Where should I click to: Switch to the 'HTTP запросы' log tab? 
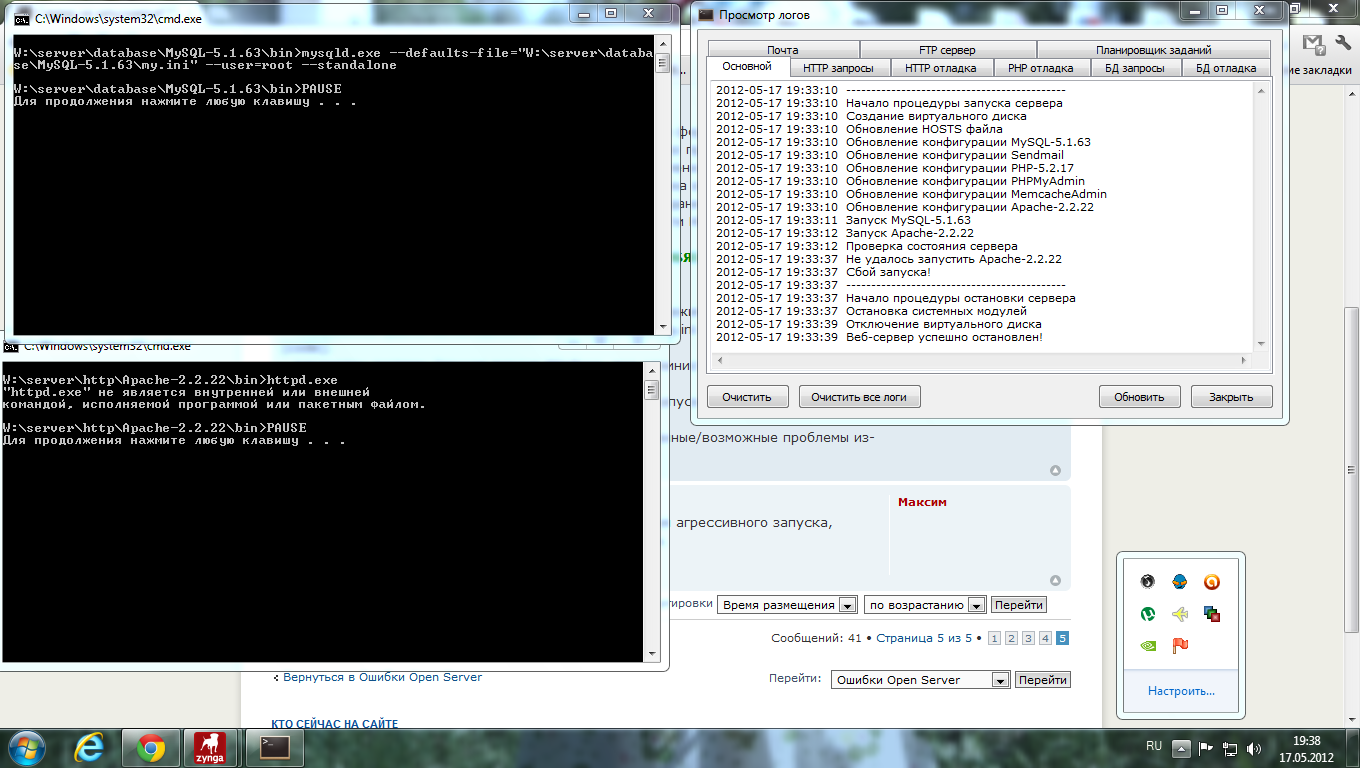(x=838, y=68)
